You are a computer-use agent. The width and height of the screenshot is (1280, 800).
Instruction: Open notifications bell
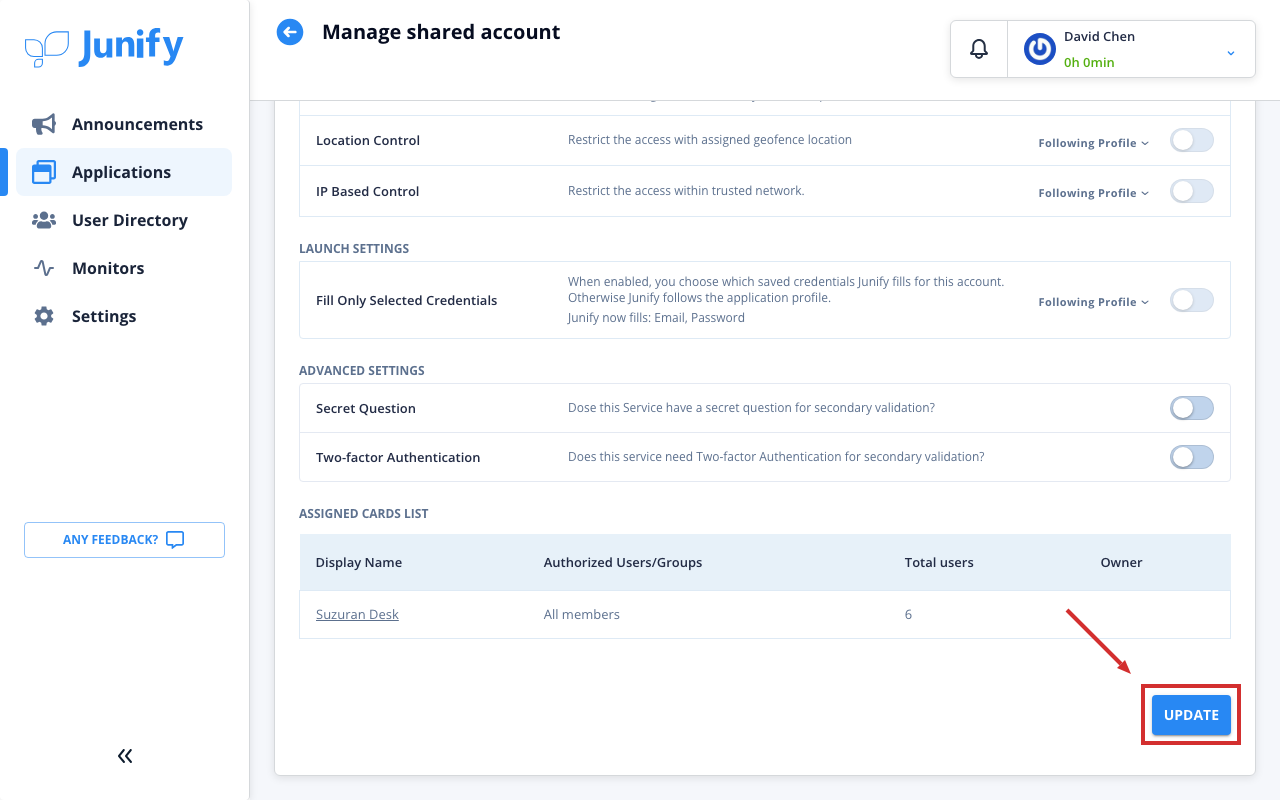[x=979, y=49]
